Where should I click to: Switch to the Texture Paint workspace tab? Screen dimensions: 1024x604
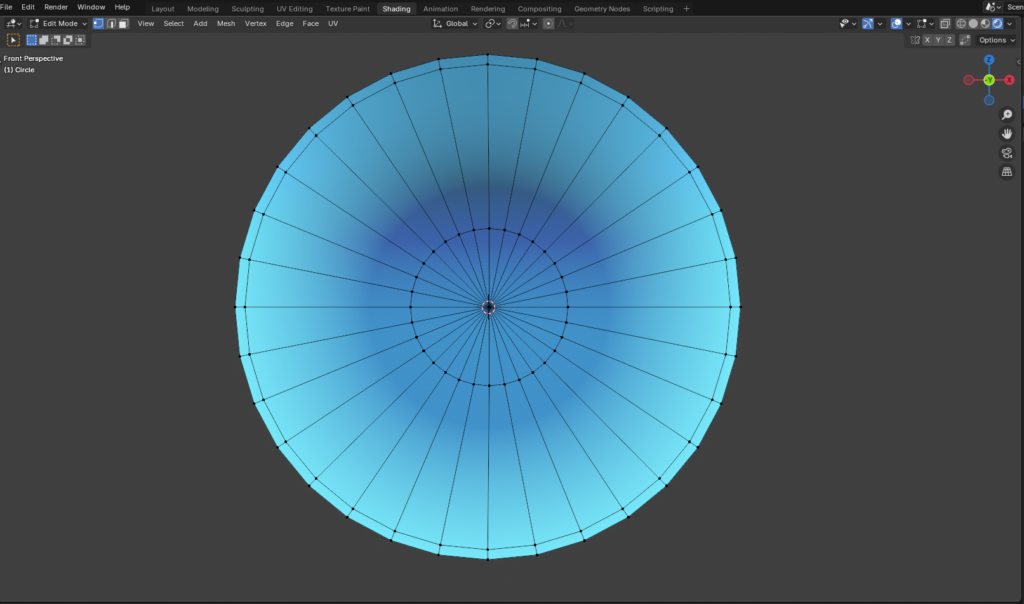(347, 9)
